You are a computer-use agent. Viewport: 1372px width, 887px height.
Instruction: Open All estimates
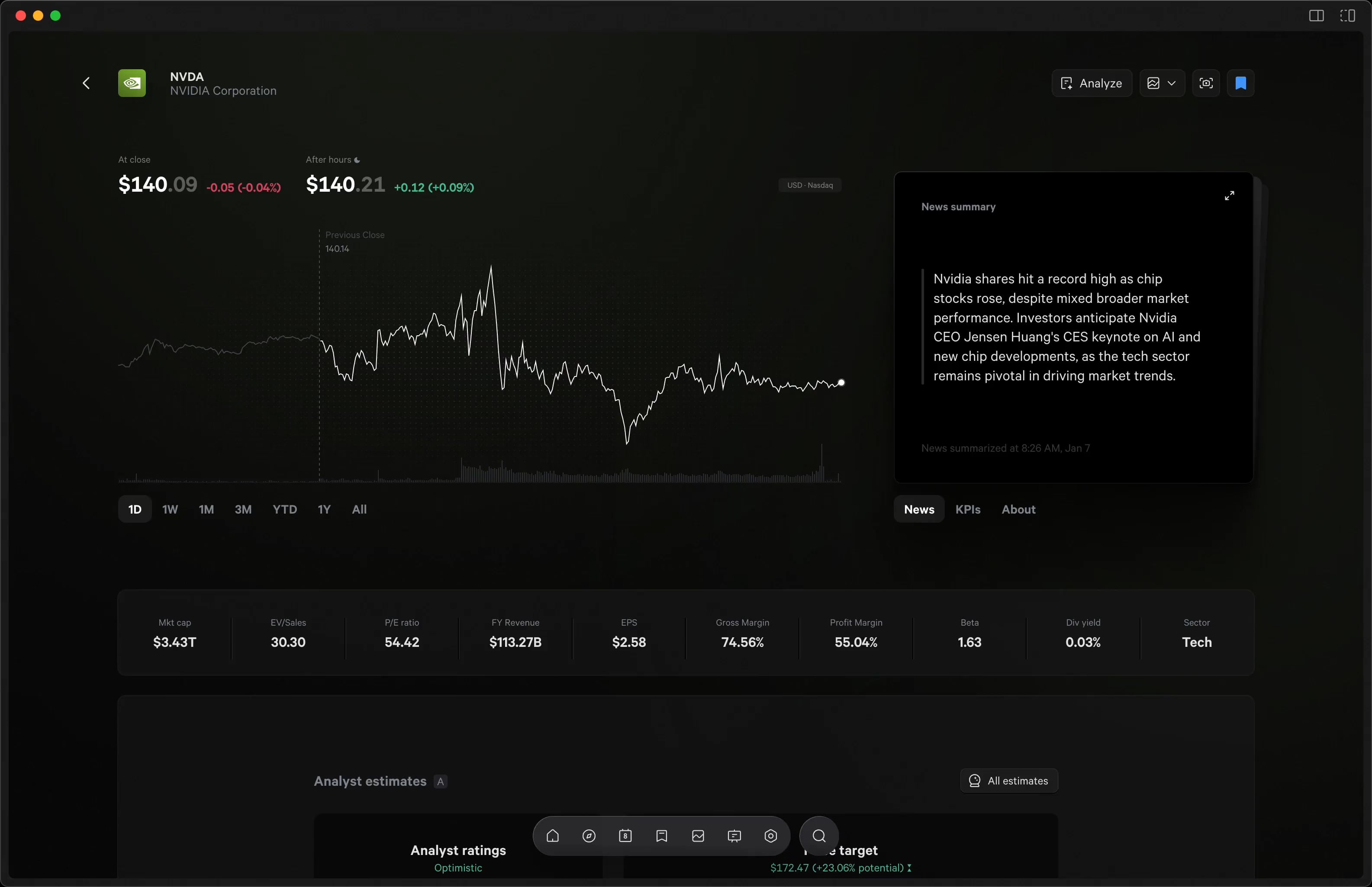point(1008,781)
